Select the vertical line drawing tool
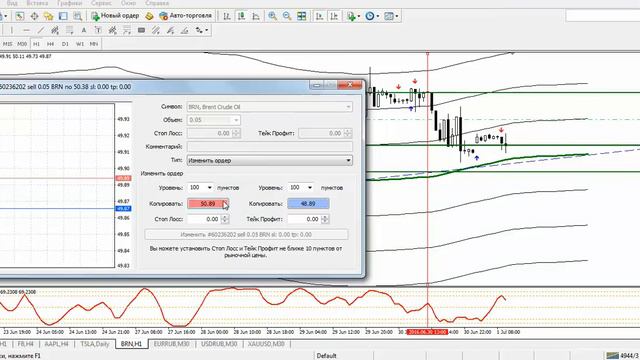Viewport: 640px width, 360px height. coord(12,30)
